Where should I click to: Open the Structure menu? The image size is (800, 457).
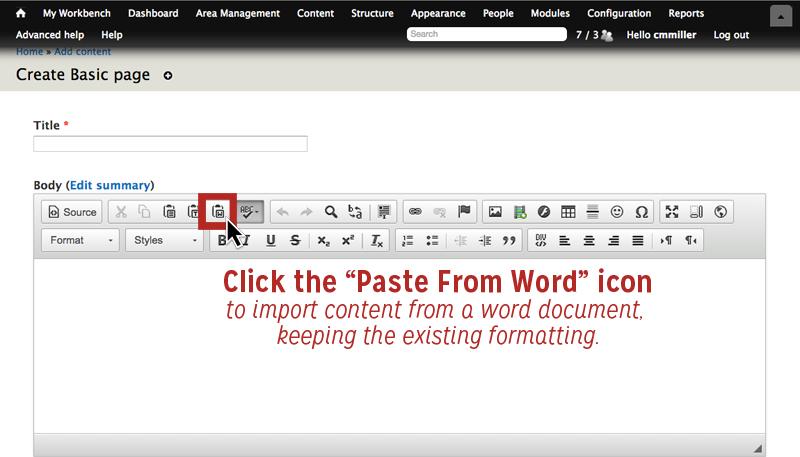tap(372, 13)
